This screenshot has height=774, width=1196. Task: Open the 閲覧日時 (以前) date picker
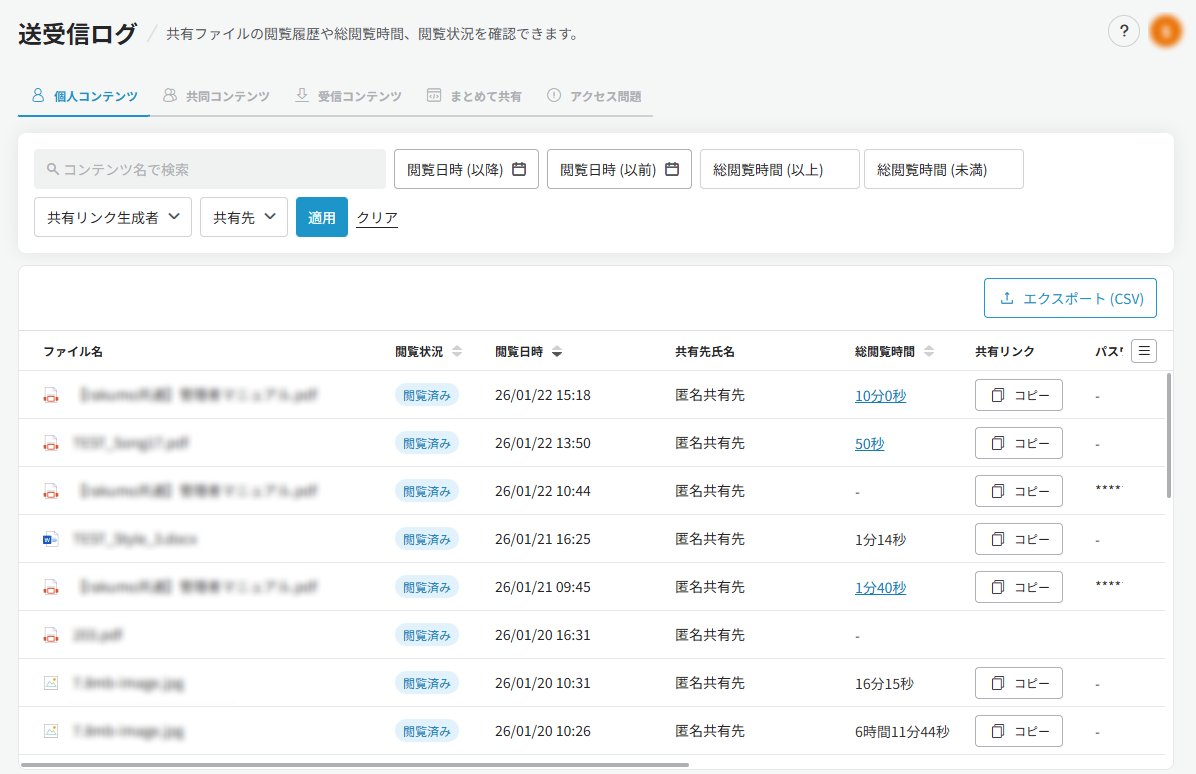(619, 169)
